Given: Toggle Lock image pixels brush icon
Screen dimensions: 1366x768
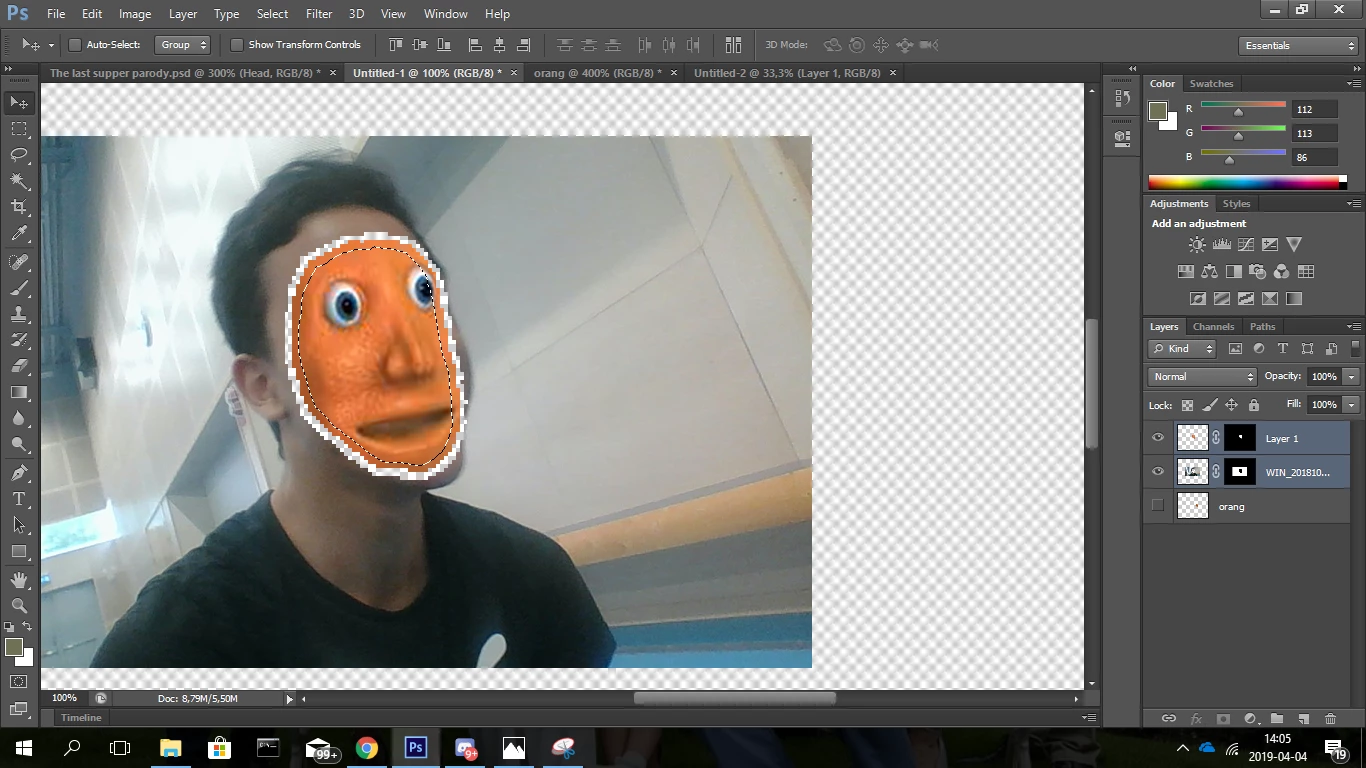Looking at the screenshot, I should click(x=1209, y=405).
